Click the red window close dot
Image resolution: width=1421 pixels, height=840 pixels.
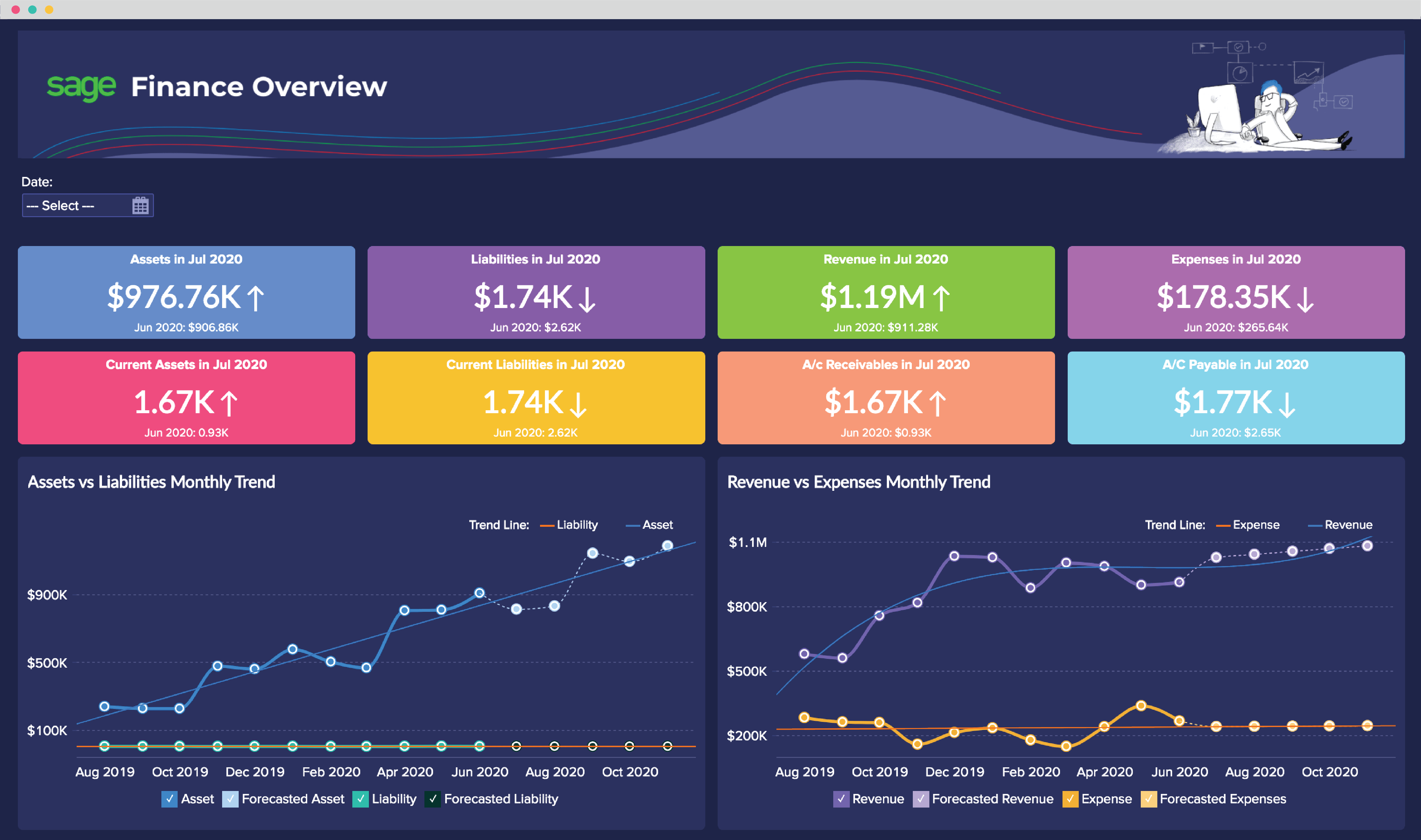tap(16, 9)
